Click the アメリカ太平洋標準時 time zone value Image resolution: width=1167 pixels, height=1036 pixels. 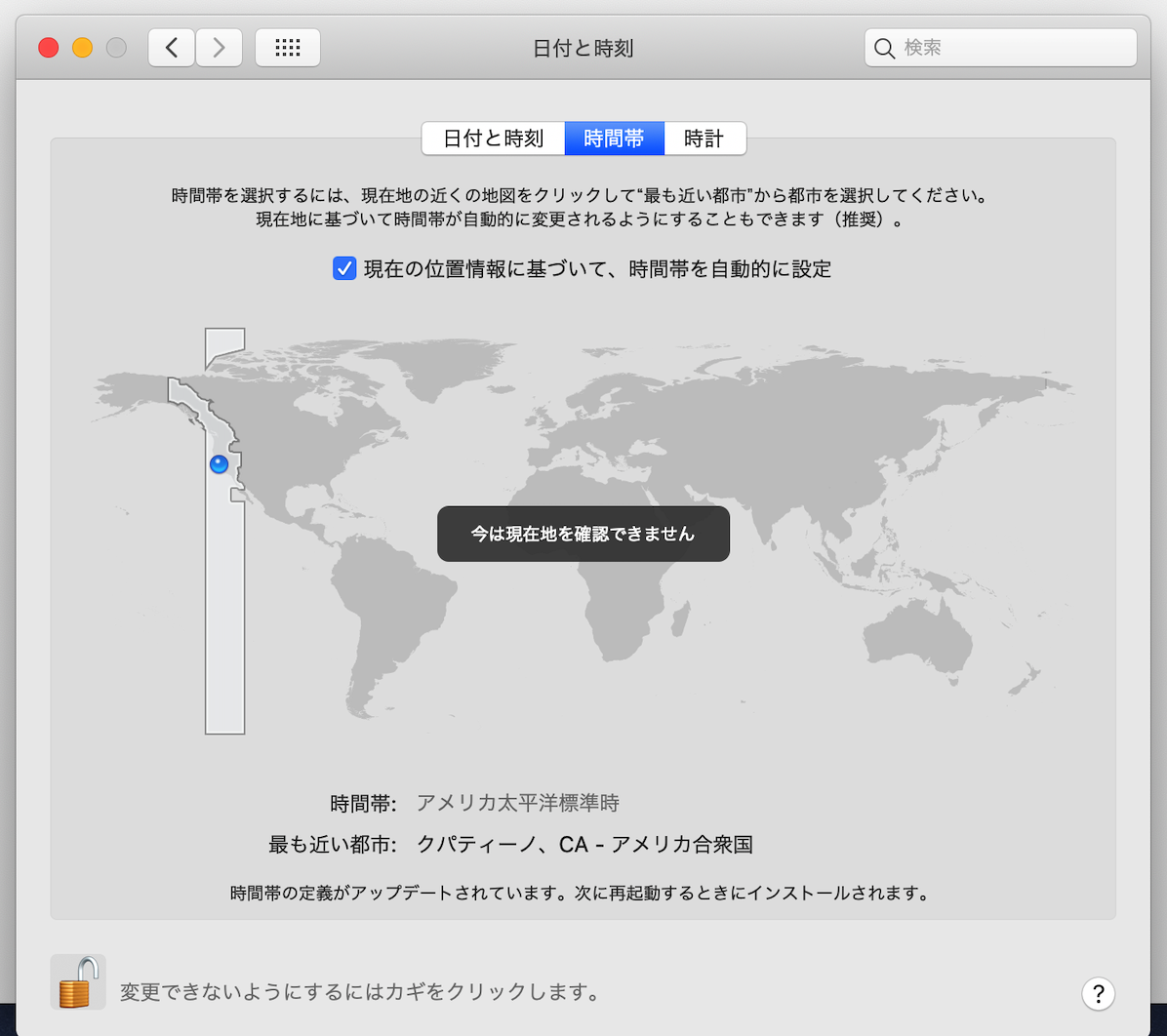[517, 804]
